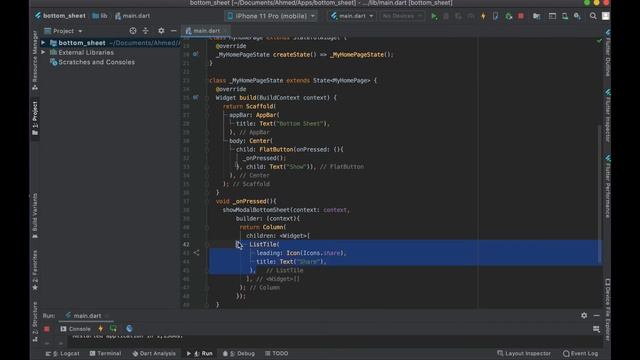Click line number 42 in the gutter
This screenshot has width=640, height=360.
[186, 244]
